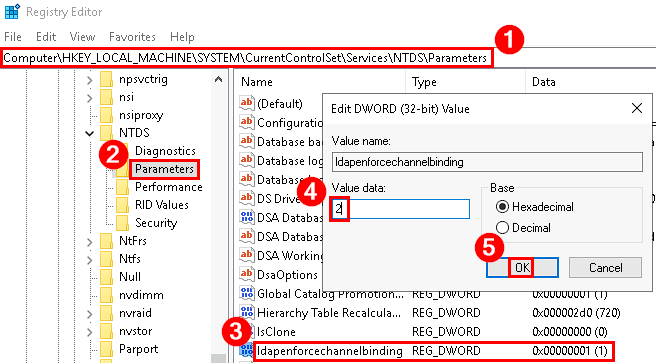Expand the npsvctrig key

(x=90, y=79)
